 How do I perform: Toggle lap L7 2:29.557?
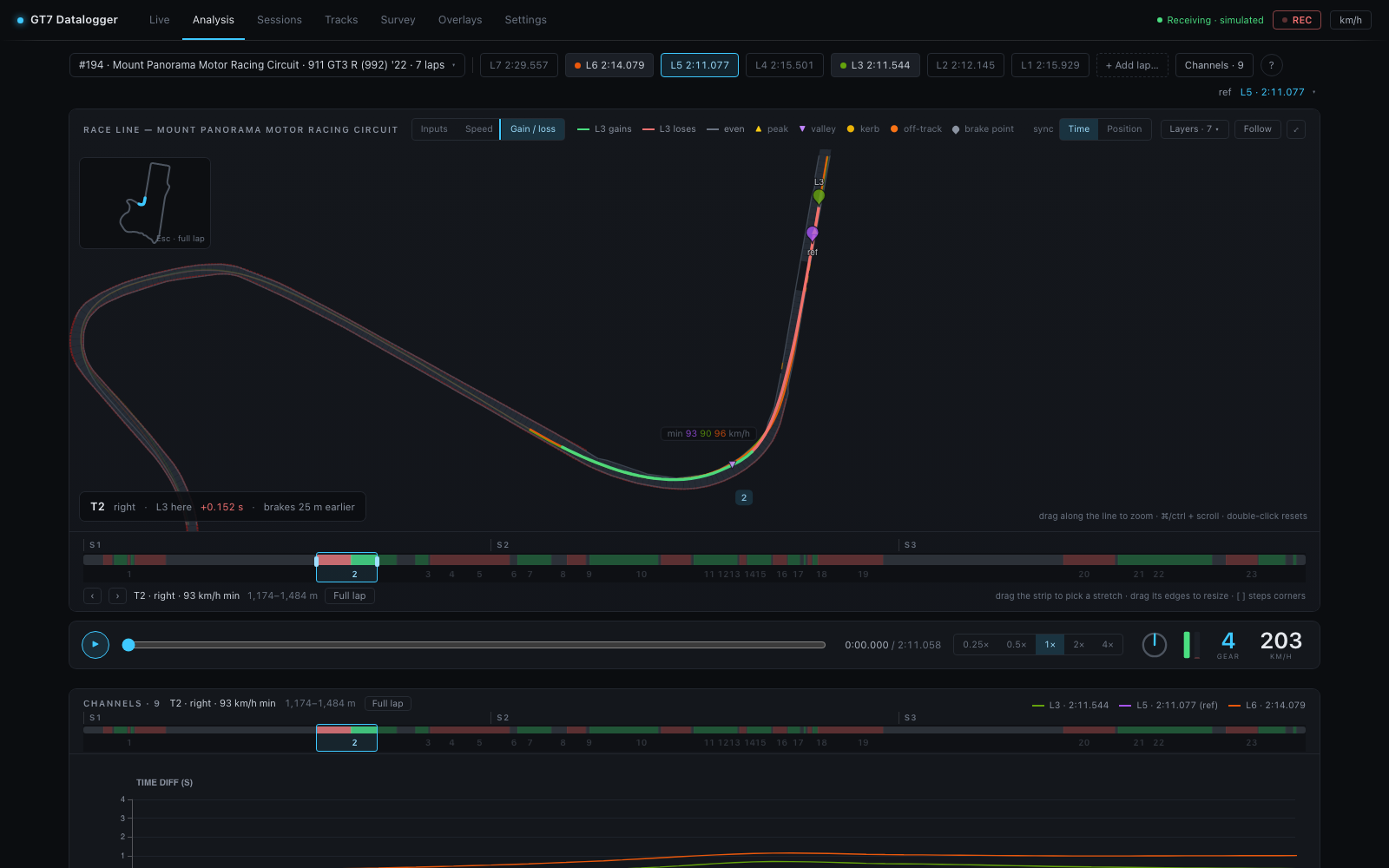(519, 65)
